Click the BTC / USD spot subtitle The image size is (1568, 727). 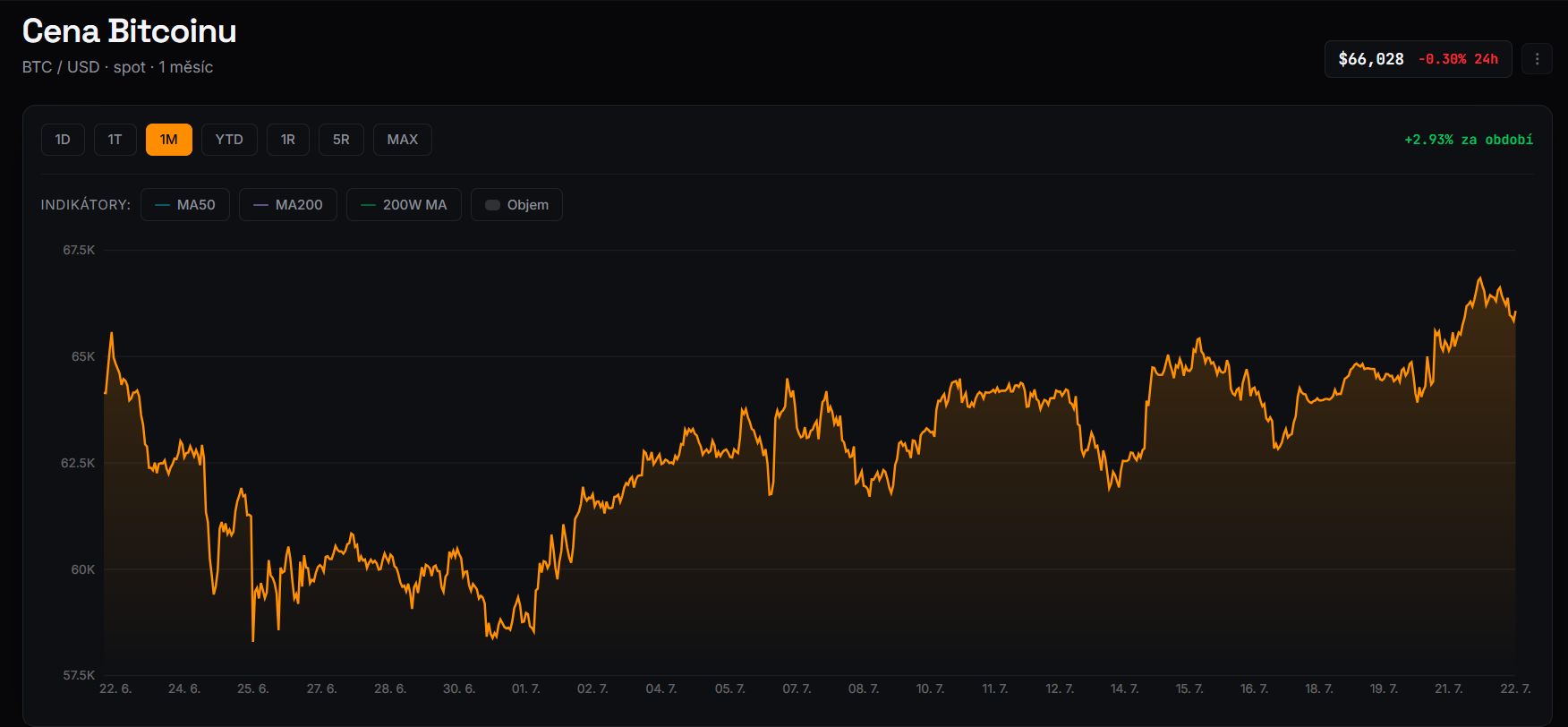pyautogui.click(x=117, y=67)
